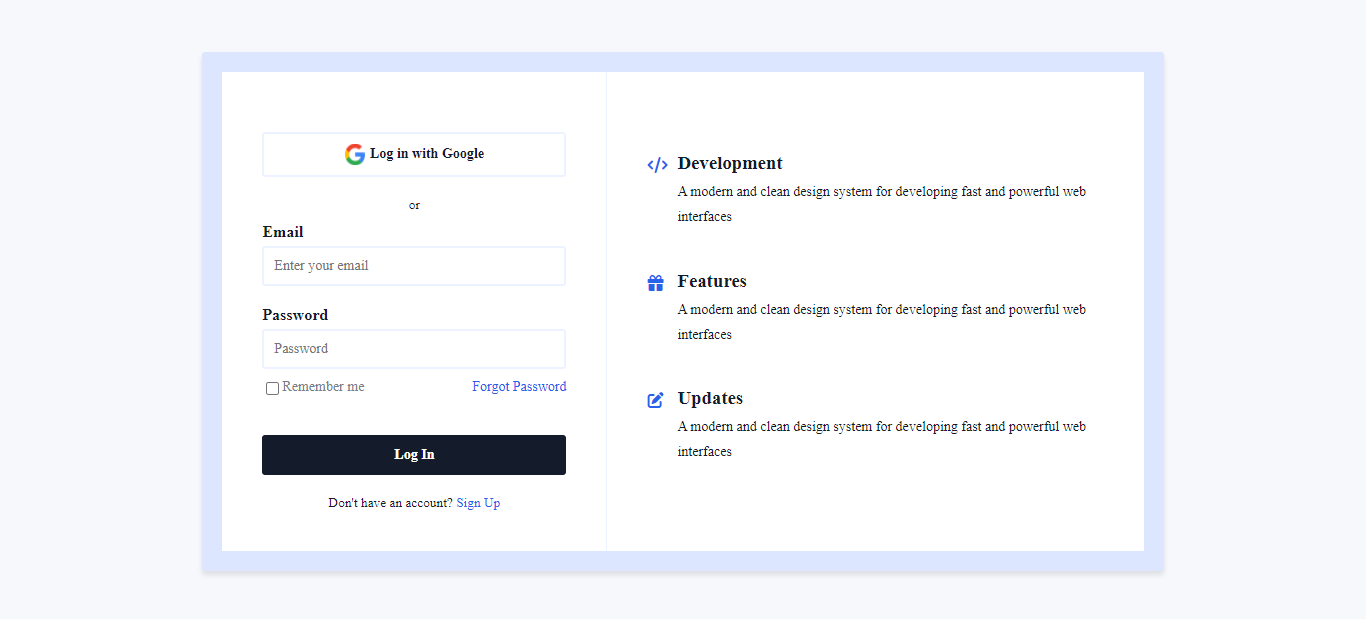Click the Remember me label text
Image resolution: width=1366 pixels, height=619 pixels.
[323, 387]
